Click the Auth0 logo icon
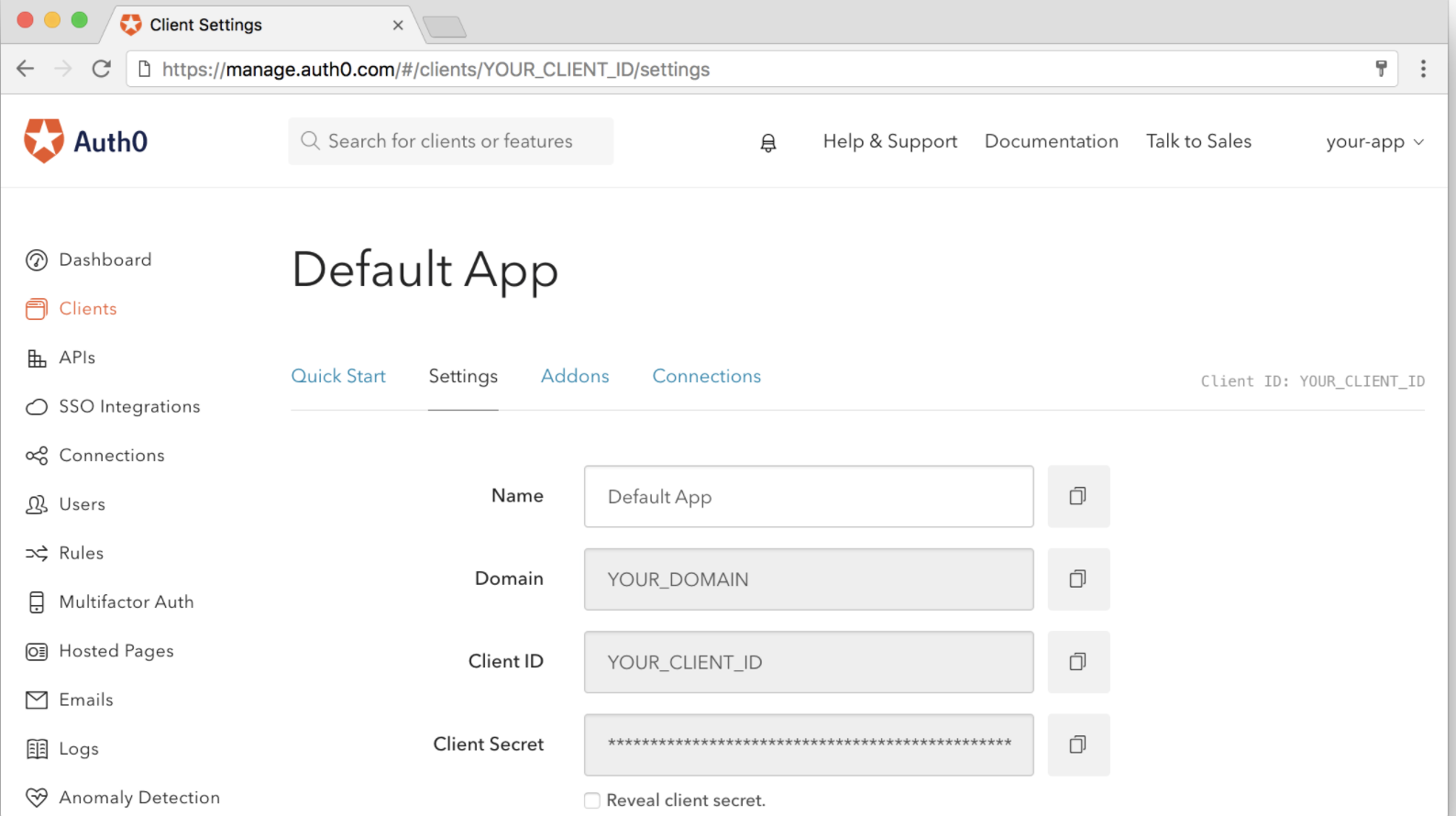 [44, 140]
